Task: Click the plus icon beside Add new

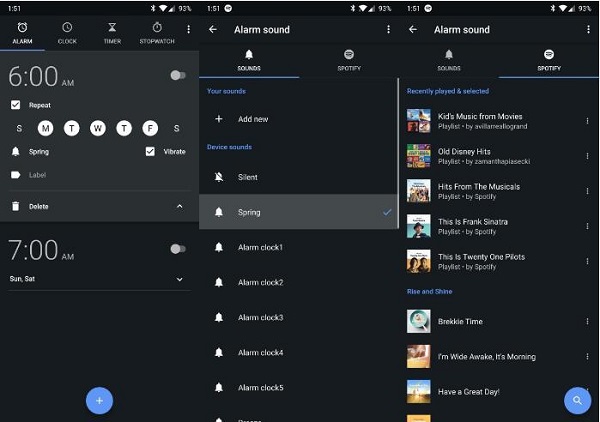Action: (219, 119)
